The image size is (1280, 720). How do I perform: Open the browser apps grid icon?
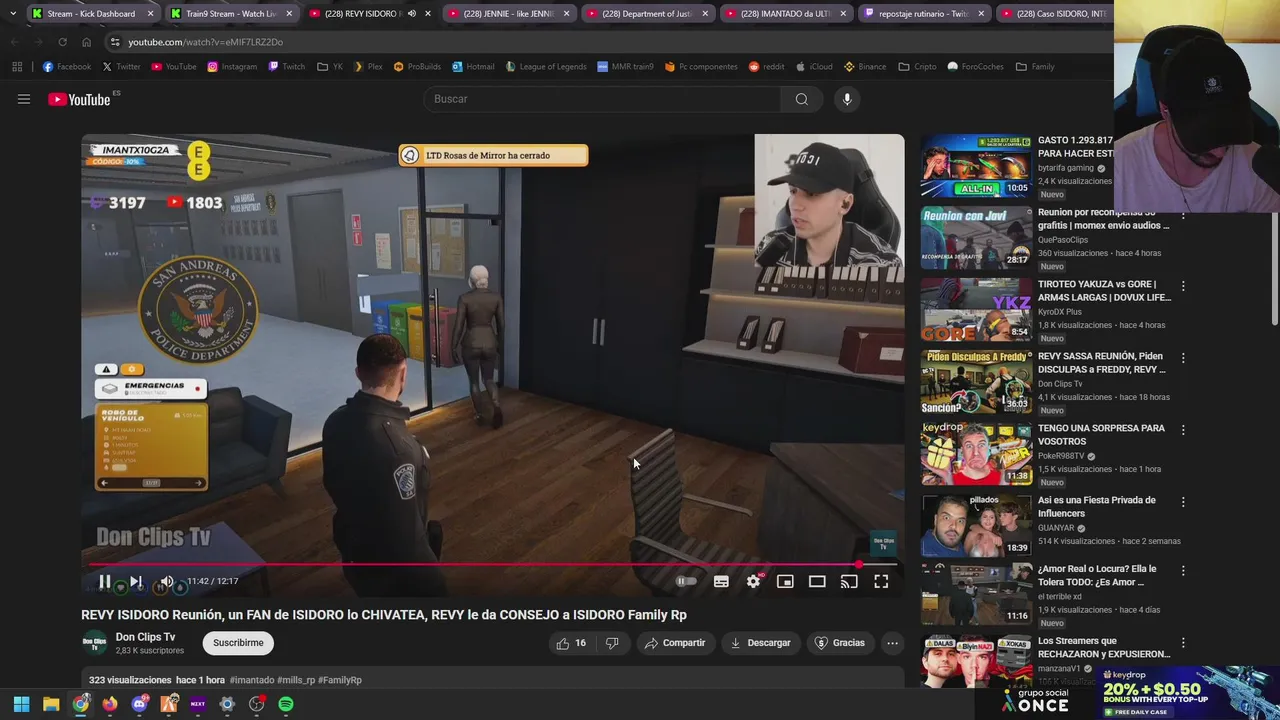[17, 67]
